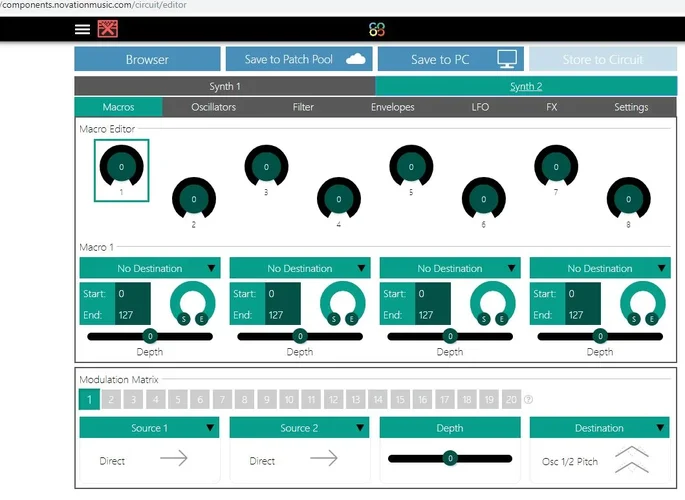Click the Save to PC button
Viewport: 685px width, 500px height.
[450, 59]
